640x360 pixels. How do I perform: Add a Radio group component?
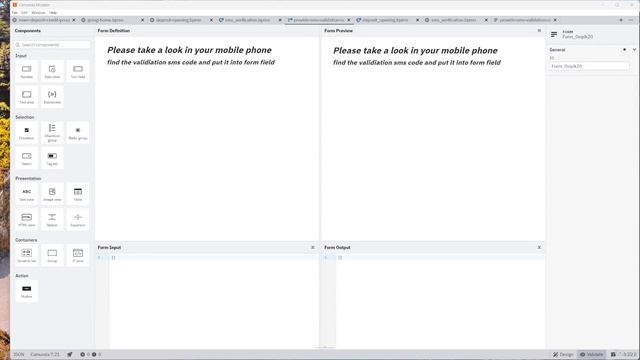pos(78,133)
